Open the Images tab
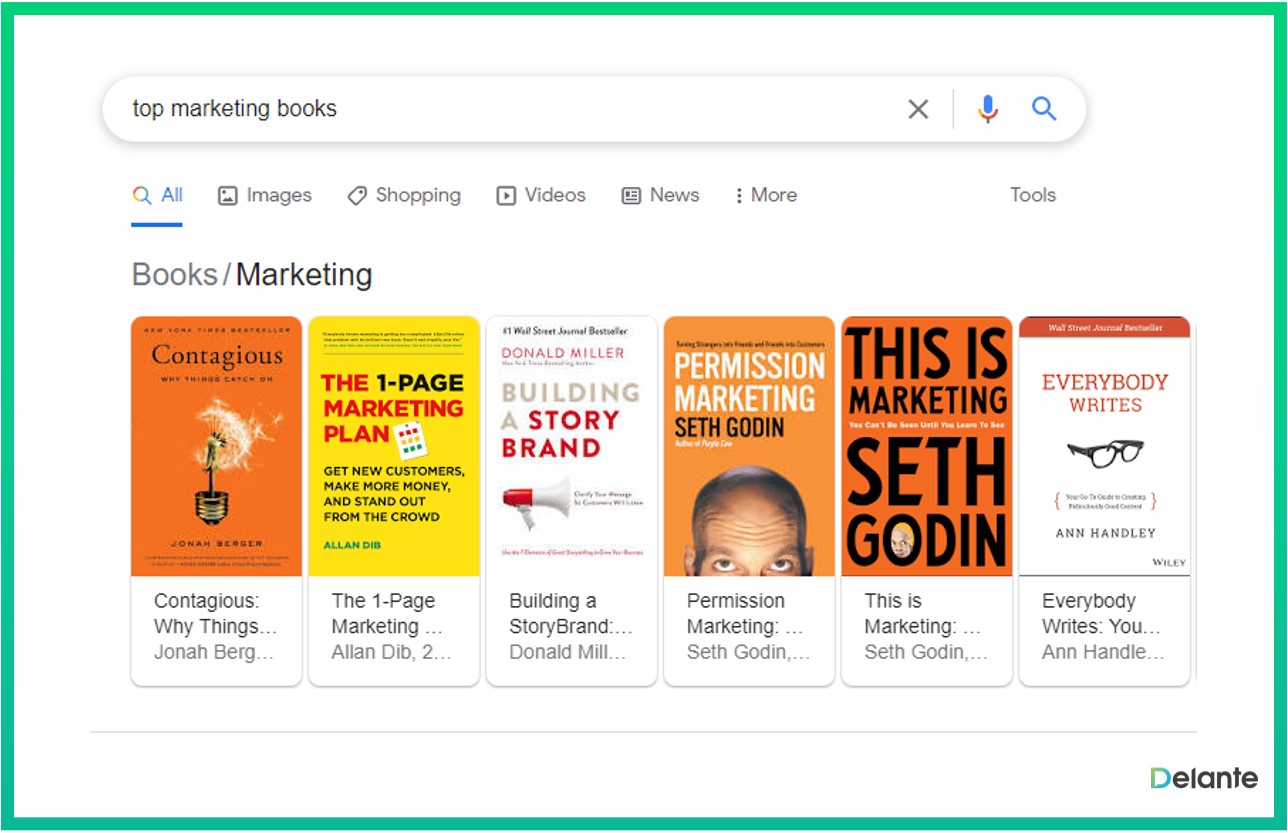This screenshot has width=1288, height=833. 265,196
